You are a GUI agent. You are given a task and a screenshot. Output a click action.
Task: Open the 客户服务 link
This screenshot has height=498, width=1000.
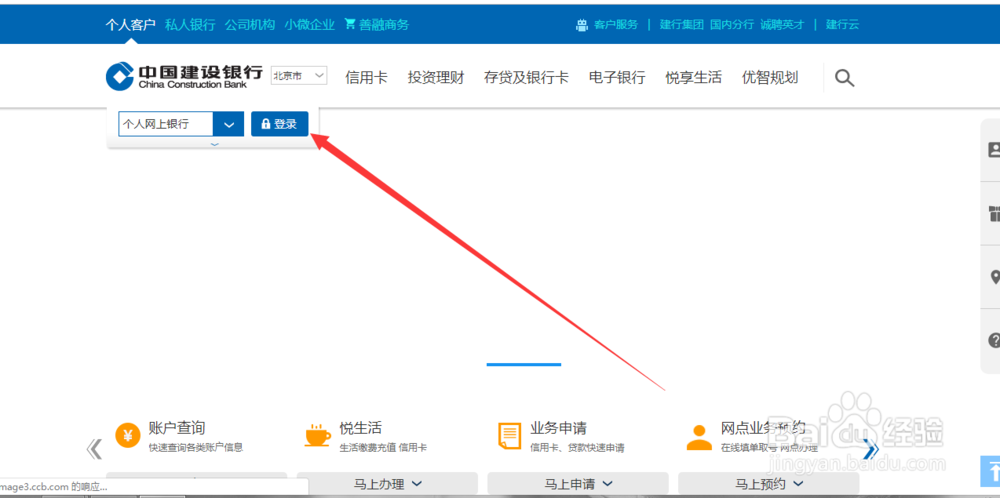click(616, 25)
